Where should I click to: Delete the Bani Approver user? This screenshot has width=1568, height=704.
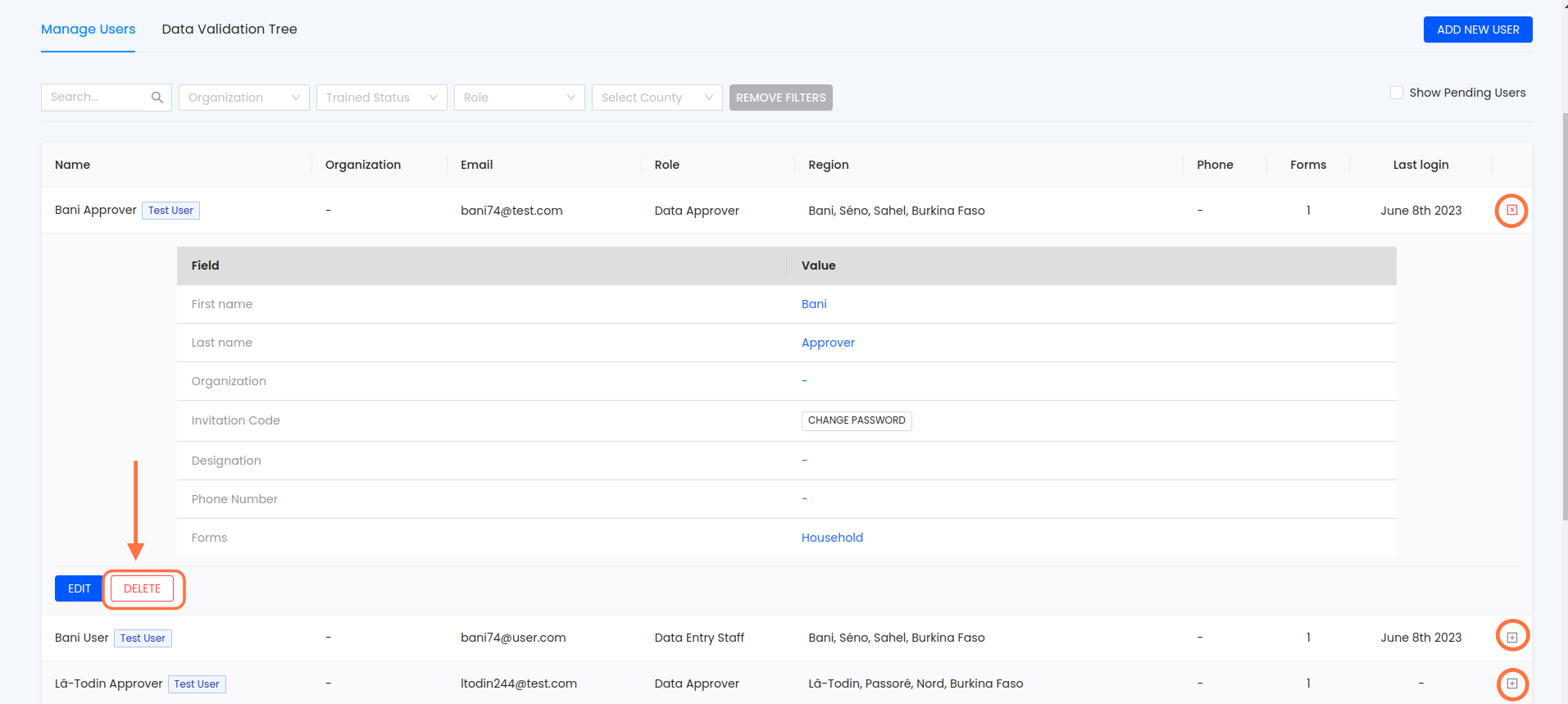[143, 588]
